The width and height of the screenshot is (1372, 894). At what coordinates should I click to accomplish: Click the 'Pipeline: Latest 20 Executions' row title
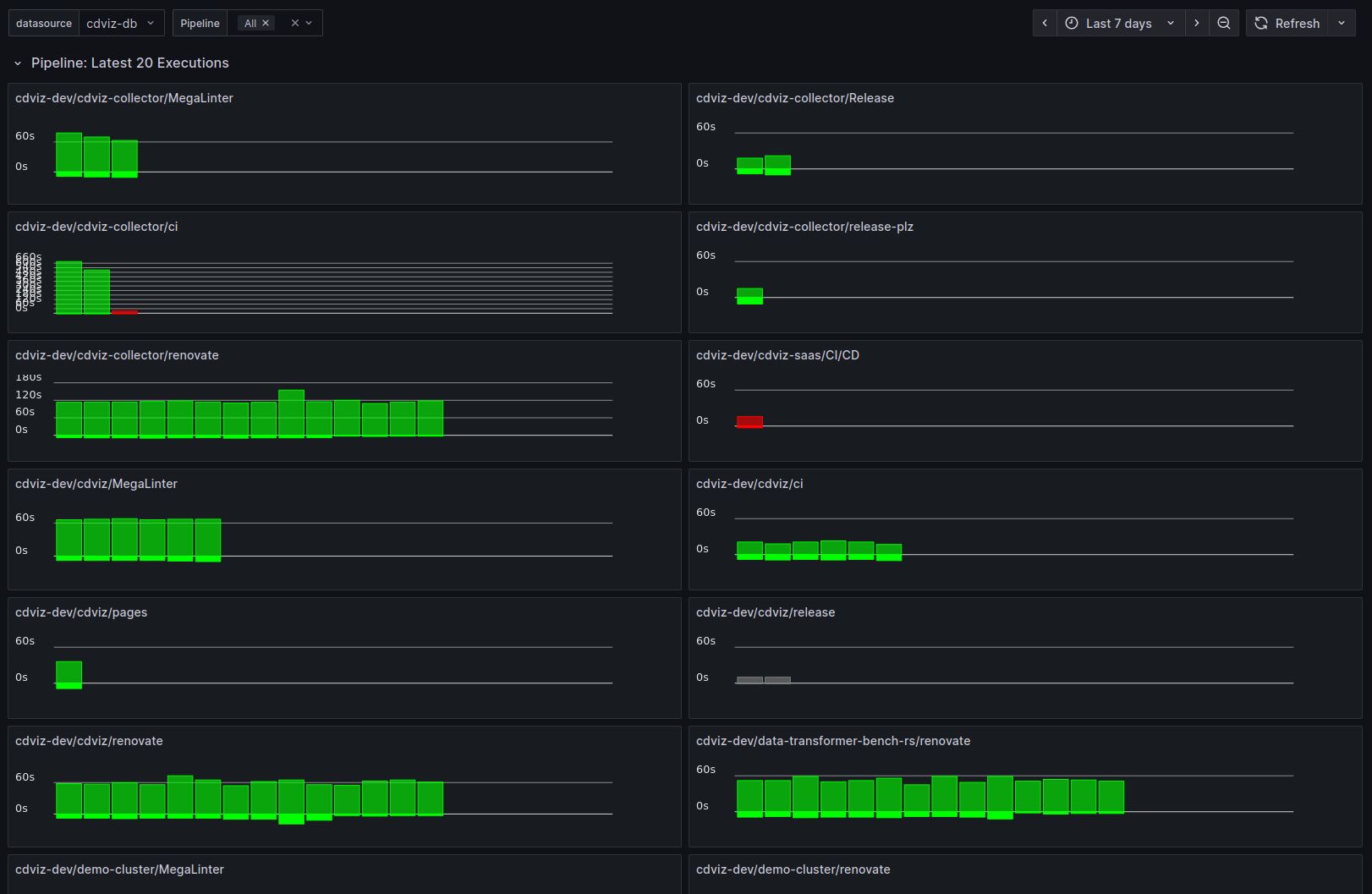click(130, 63)
